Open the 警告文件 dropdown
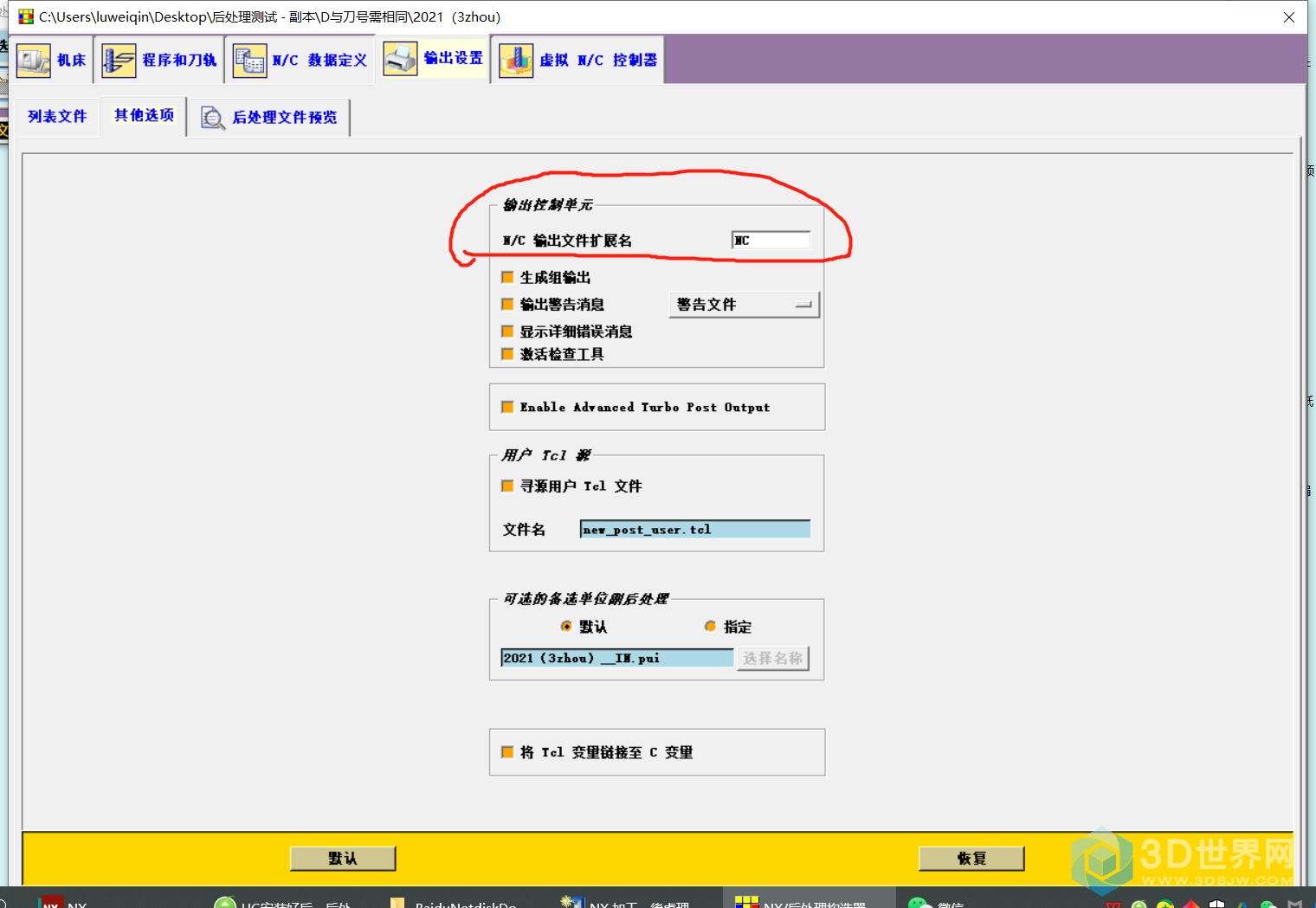Viewport: 1316px width, 908px height. click(745, 305)
